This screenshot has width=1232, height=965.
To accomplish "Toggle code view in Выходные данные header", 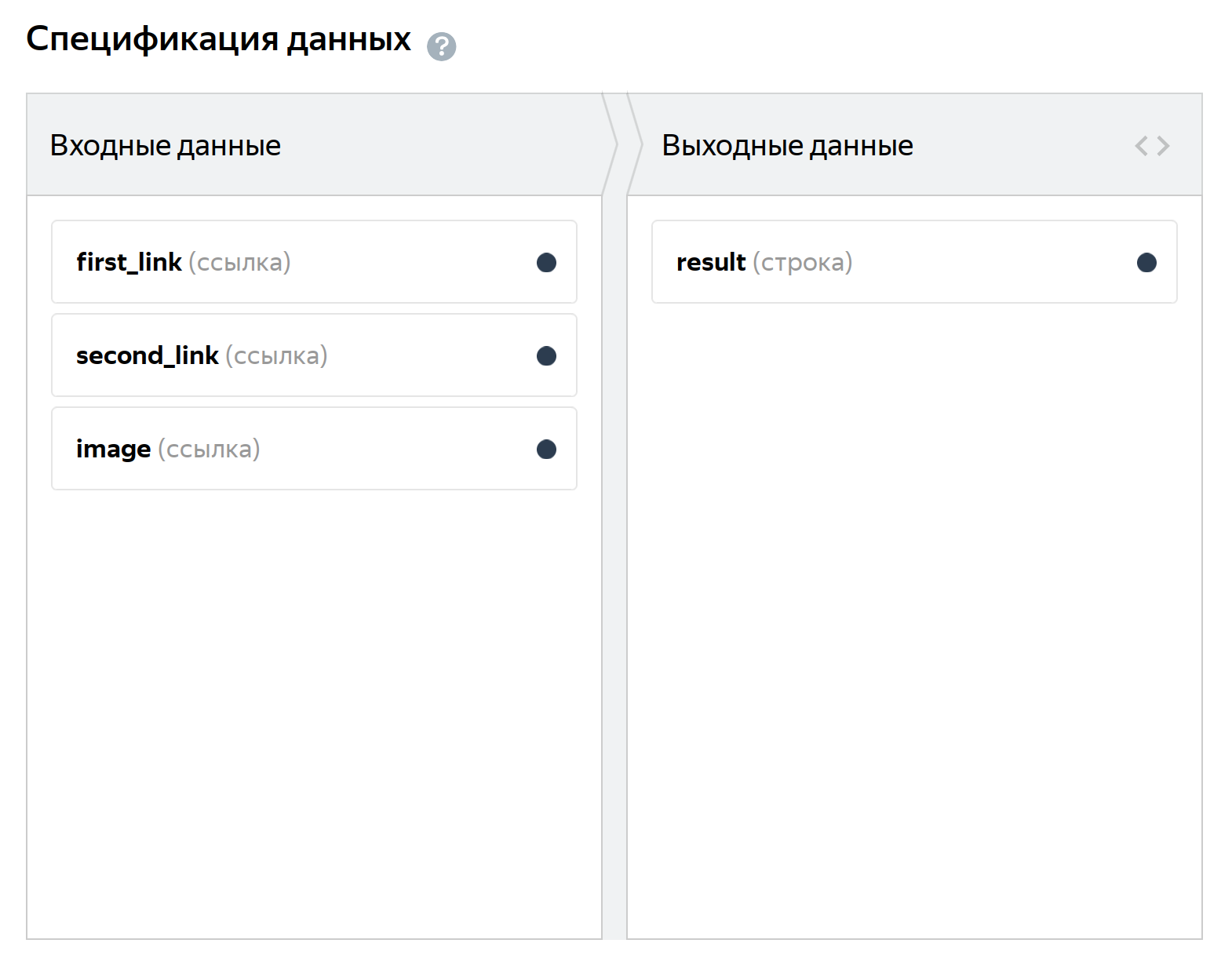I will (x=1151, y=146).
